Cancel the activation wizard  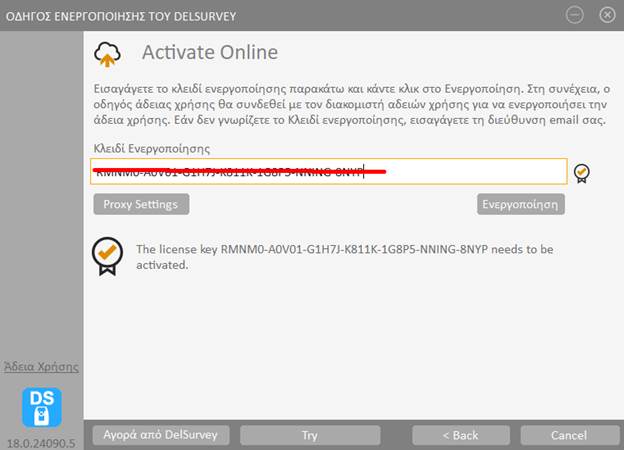[x=568, y=435]
